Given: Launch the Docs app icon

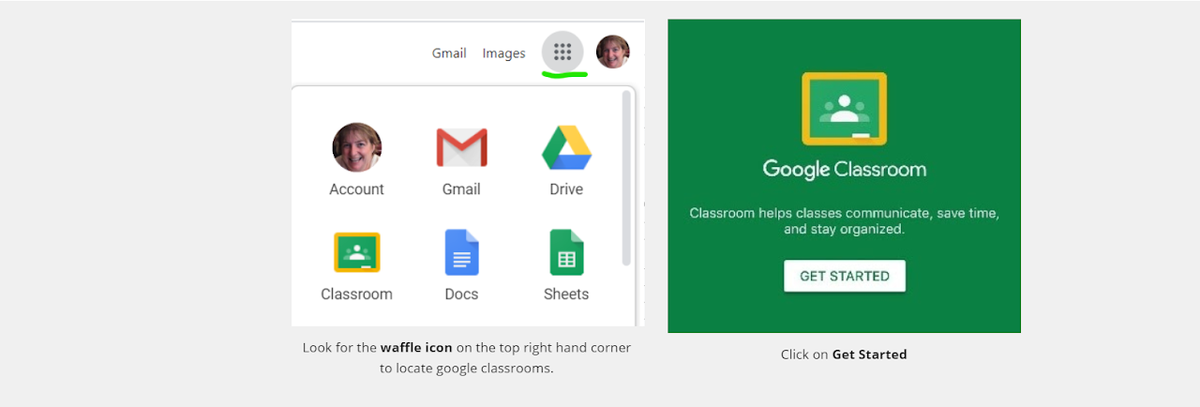Looking at the screenshot, I should point(461,252).
